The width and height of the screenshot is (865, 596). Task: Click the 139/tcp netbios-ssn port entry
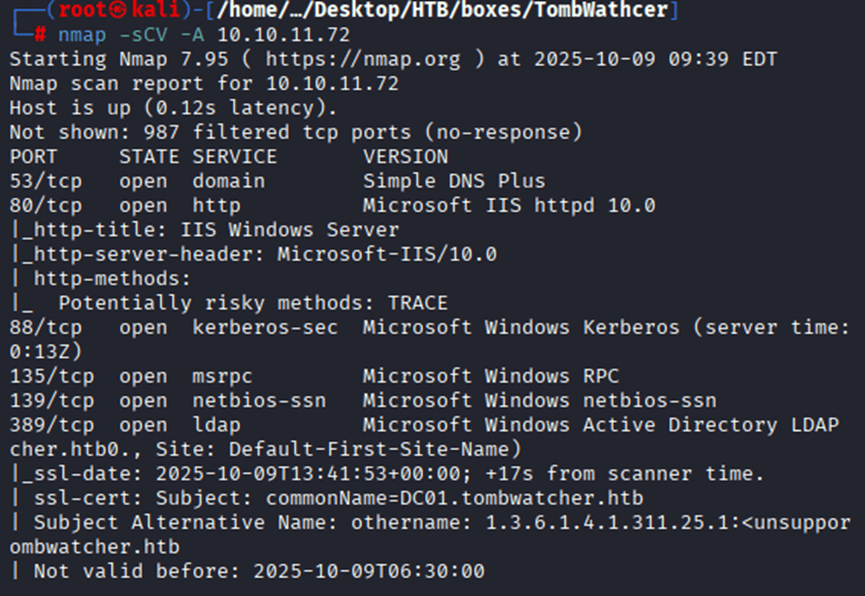[x=46, y=400]
